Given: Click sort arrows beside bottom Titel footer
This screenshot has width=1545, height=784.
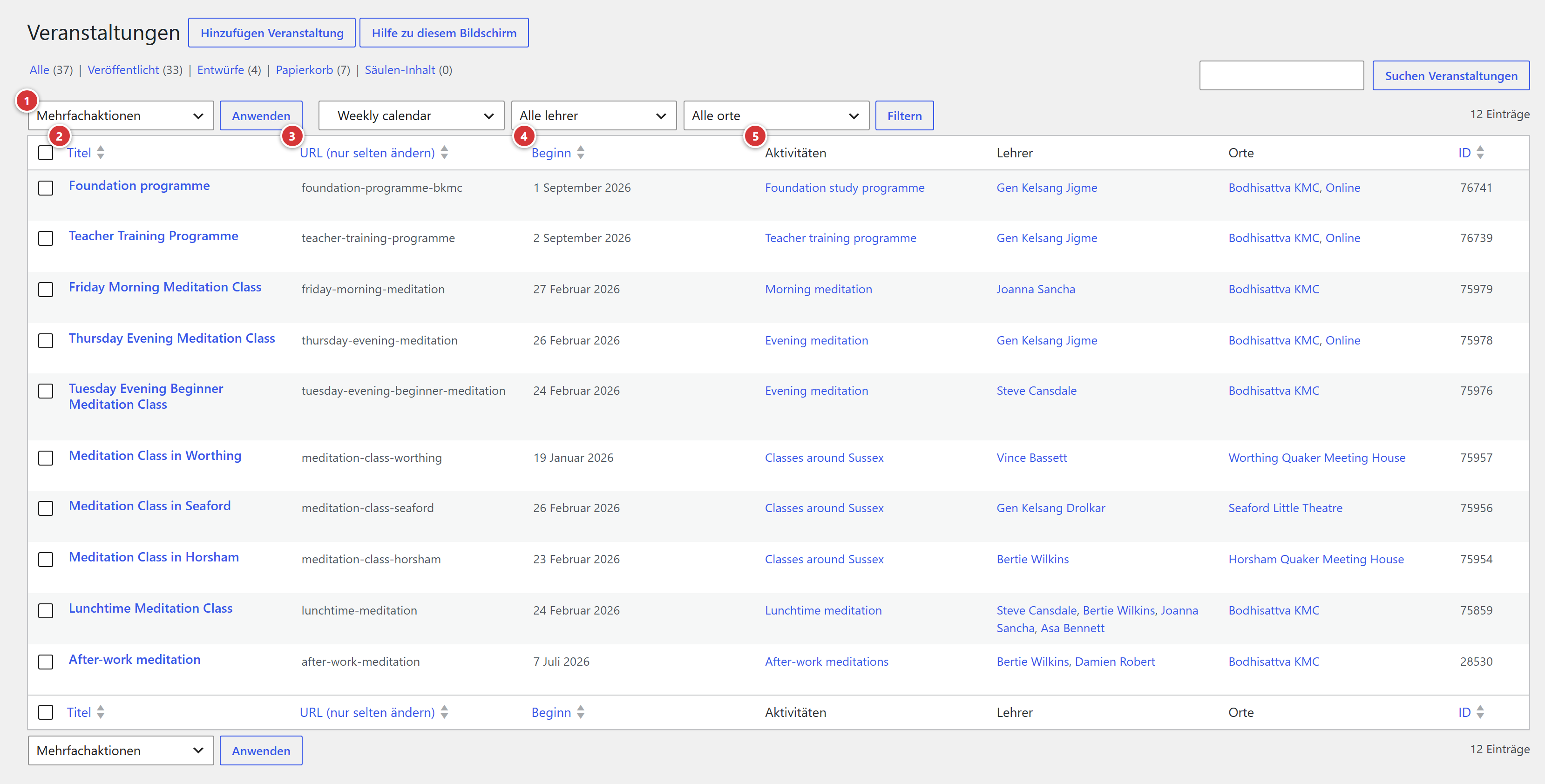Looking at the screenshot, I should tap(100, 712).
